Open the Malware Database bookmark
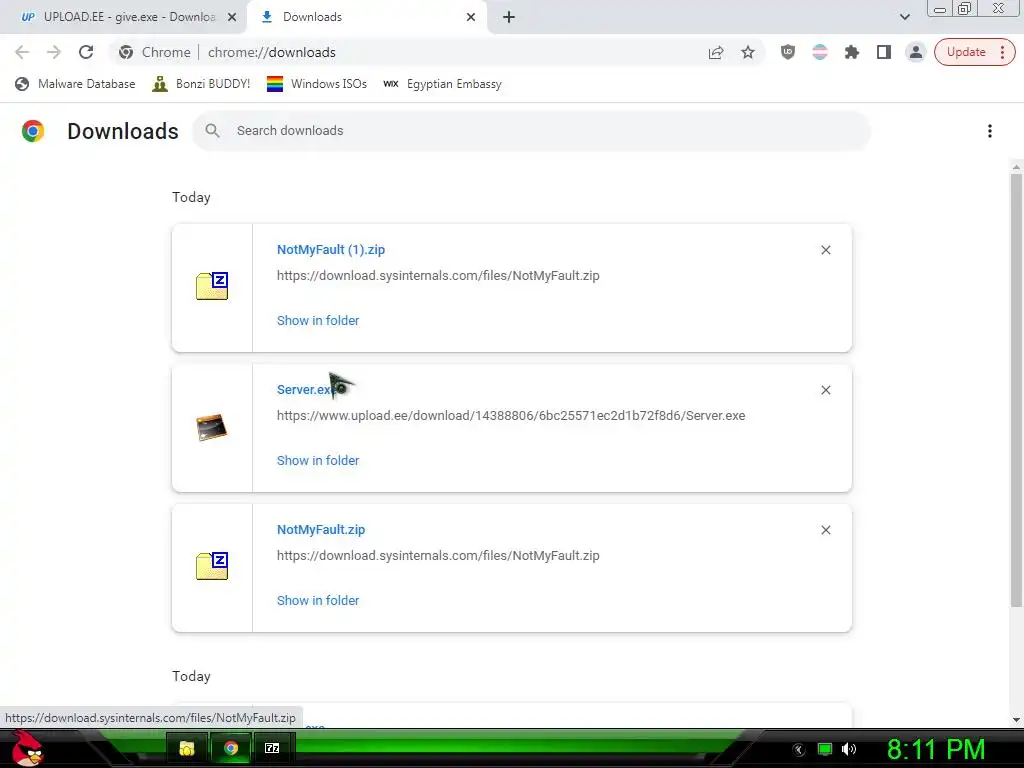Screen dimensions: 1024x768 (75, 84)
